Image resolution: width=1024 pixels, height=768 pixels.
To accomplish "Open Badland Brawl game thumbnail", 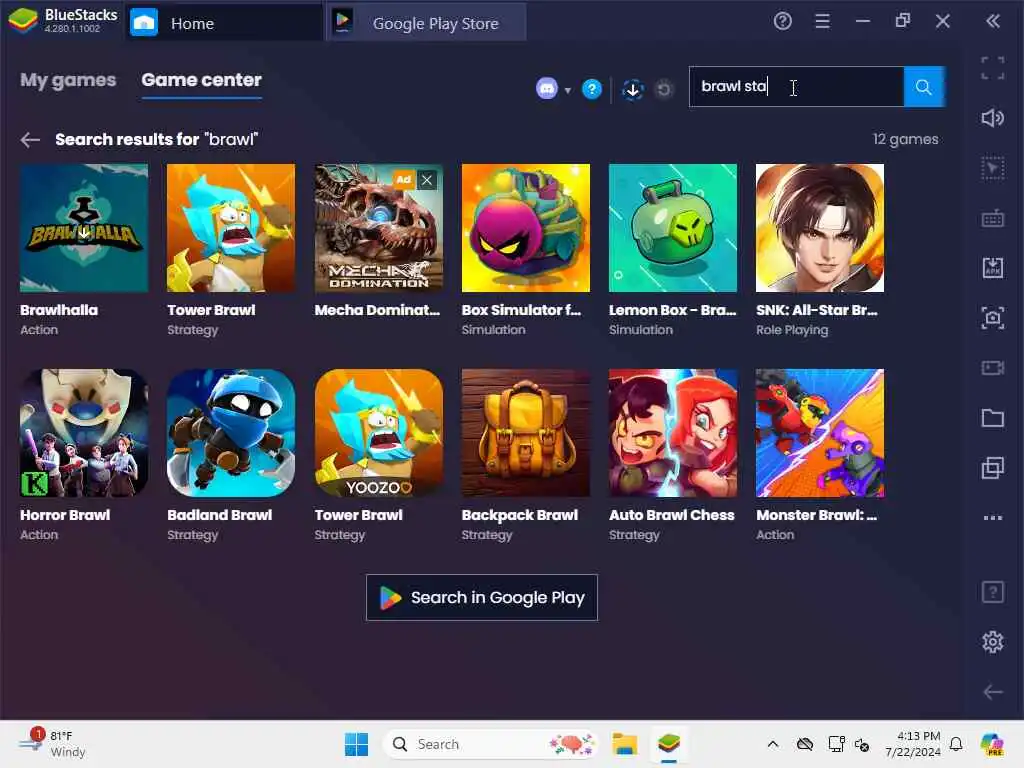I will tap(231, 432).
